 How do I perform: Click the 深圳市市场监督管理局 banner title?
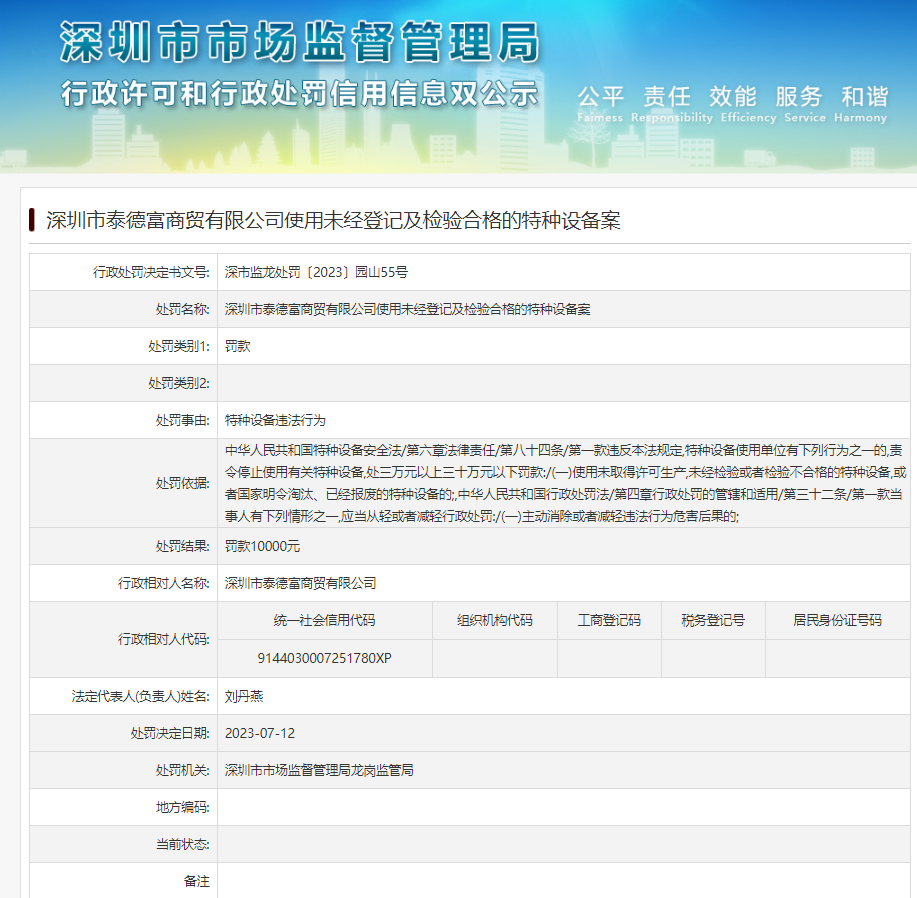click(x=300, y=42)
